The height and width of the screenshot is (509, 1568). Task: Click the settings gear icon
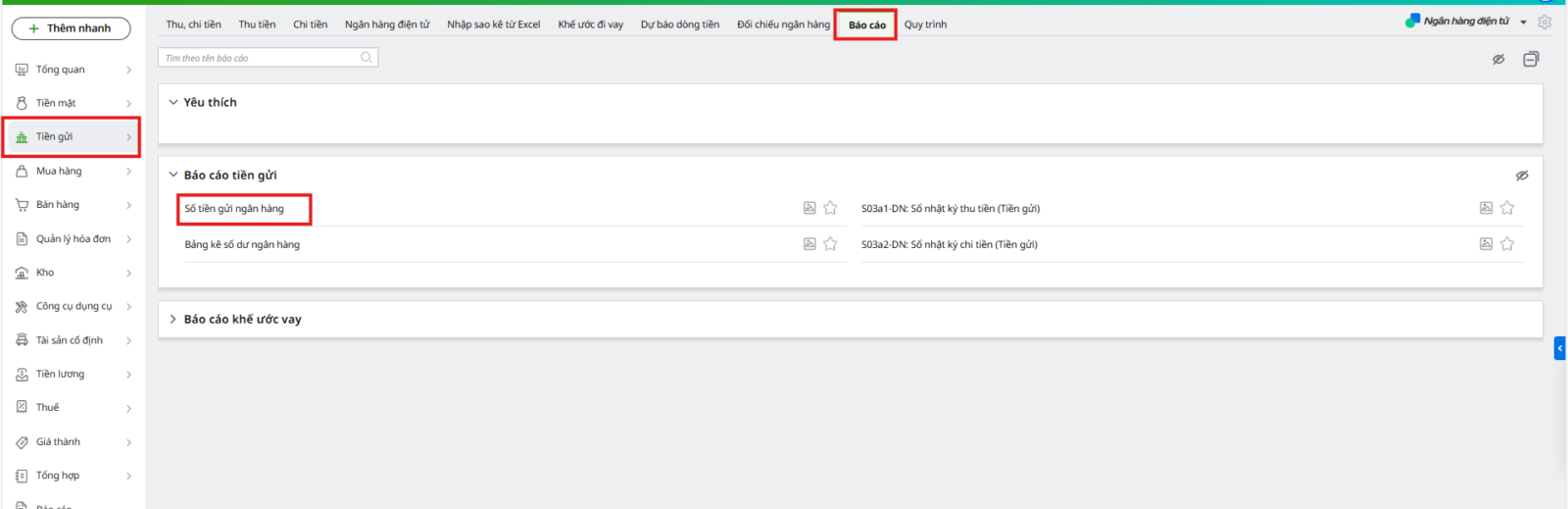(1544, 22)
